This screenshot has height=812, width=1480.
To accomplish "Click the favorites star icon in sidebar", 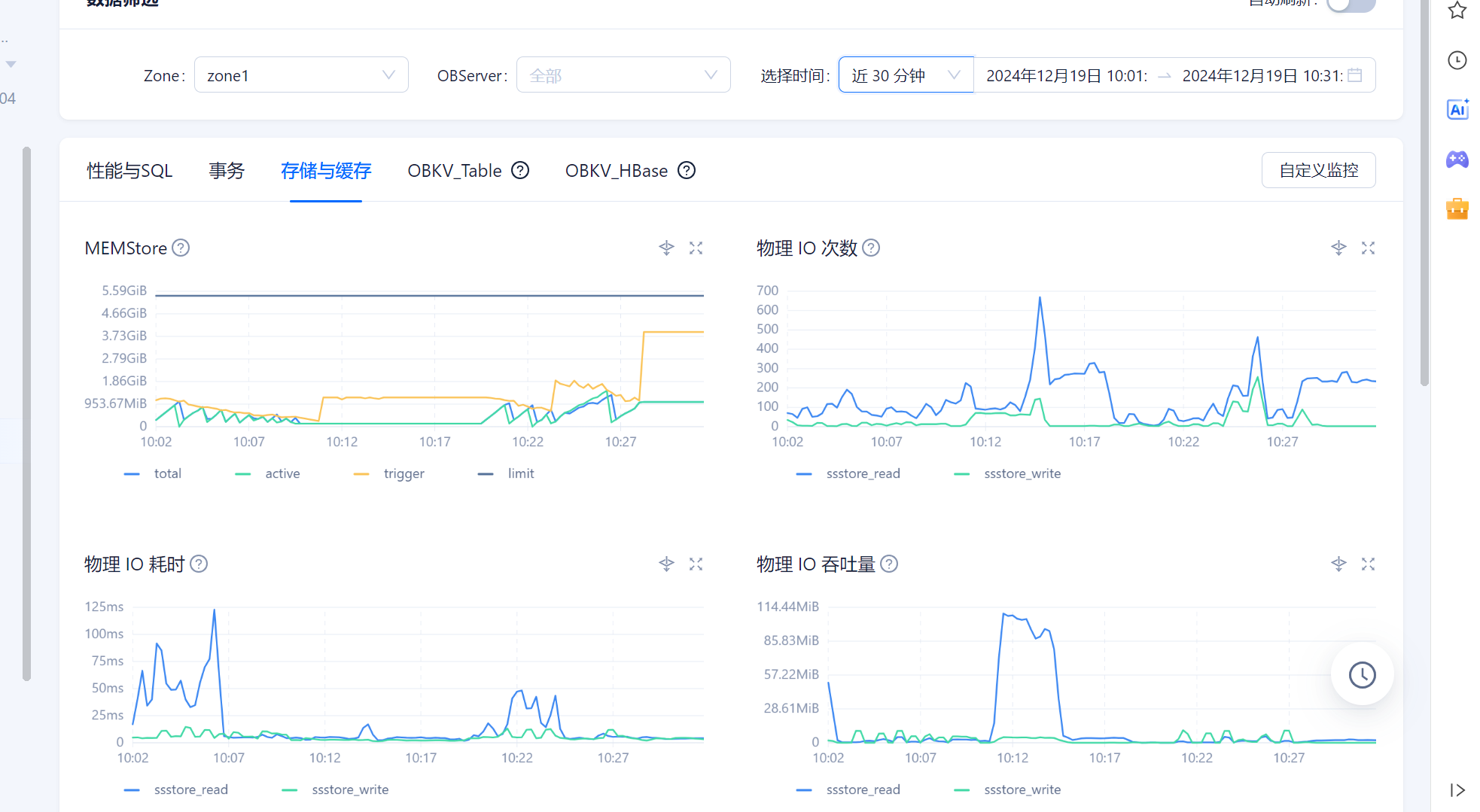I will tap(1457, 11).
